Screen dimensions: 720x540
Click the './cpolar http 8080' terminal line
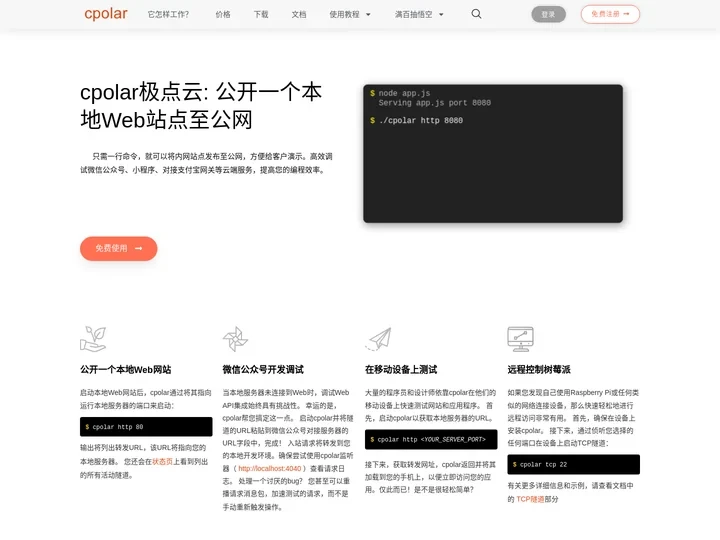click(416, 120)
